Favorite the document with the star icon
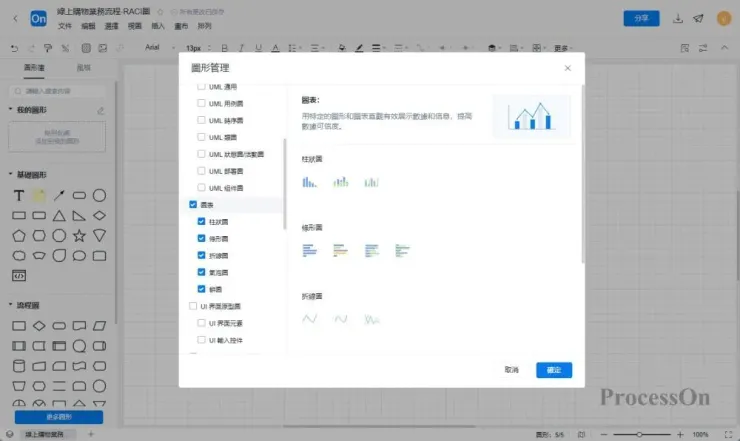Screen dimensions: 740x441 pyautogui.click(x=160, y=12)
